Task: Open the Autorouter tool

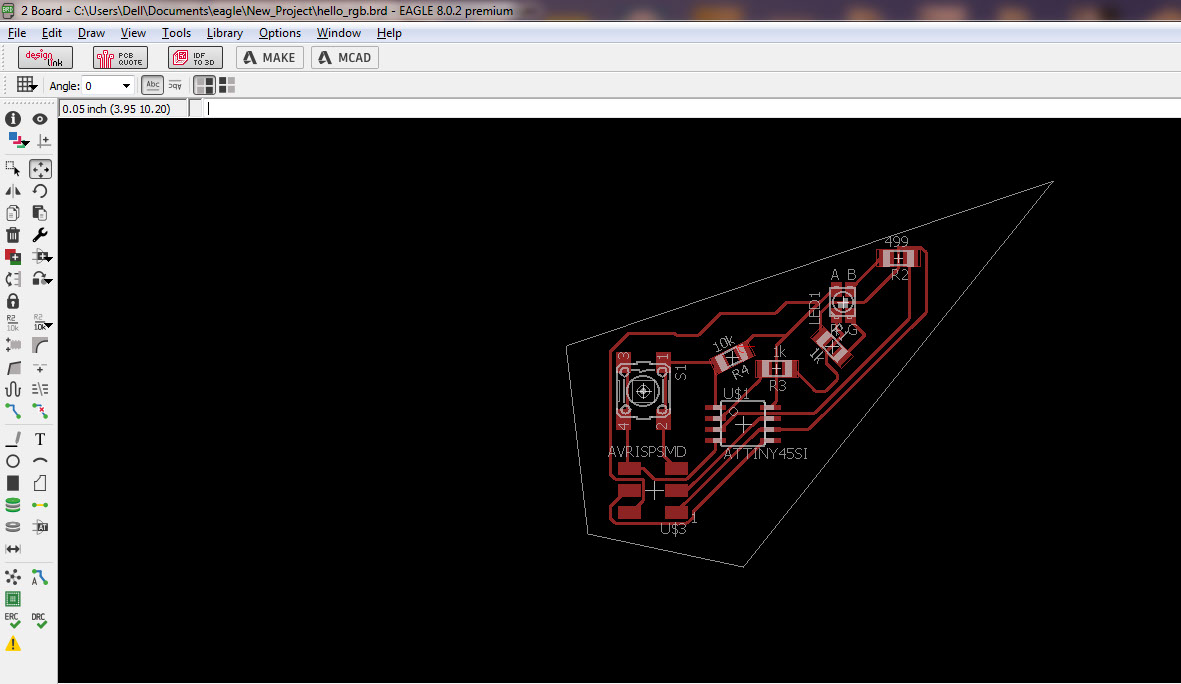Action: click(x=40, y=578)
